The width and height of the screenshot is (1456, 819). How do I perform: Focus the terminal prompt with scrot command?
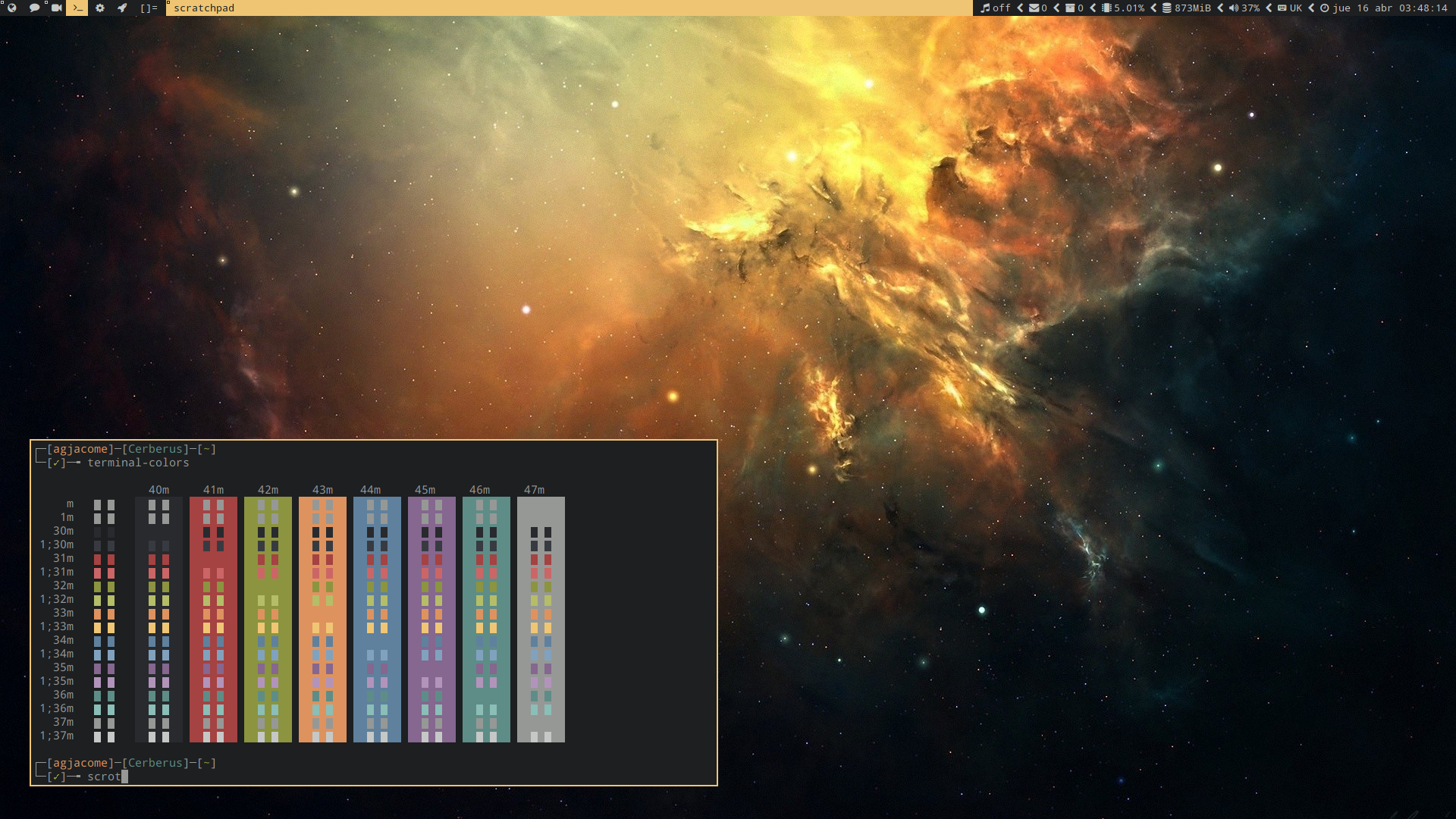[104, 777]
